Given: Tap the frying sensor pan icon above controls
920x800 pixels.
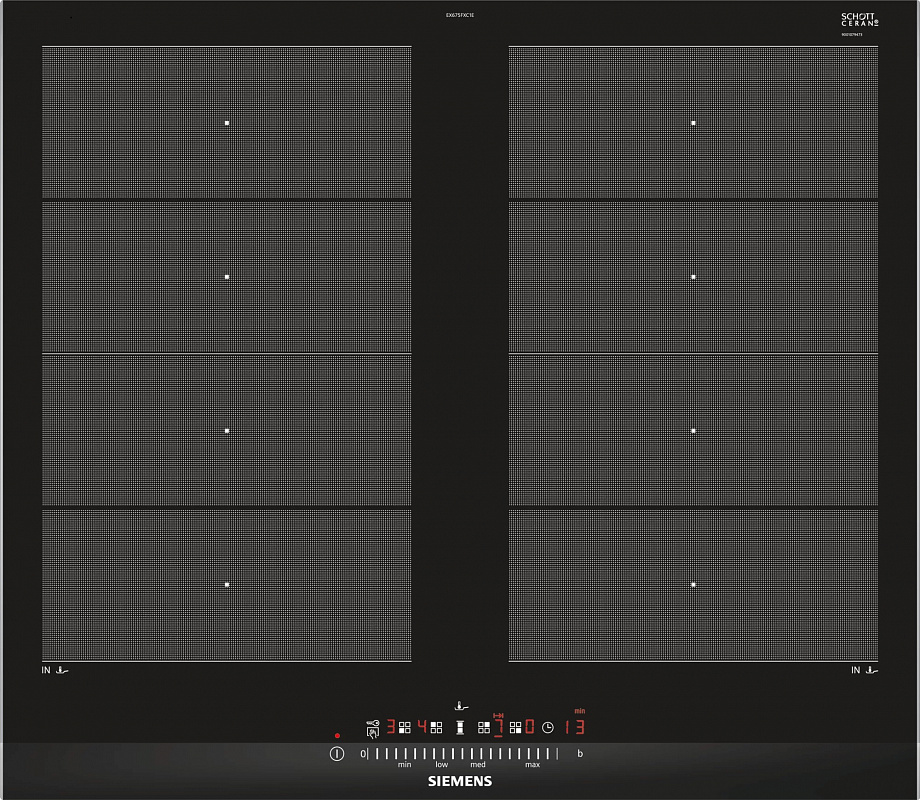Looking at the screenshot, I should (x=460, y=706).
